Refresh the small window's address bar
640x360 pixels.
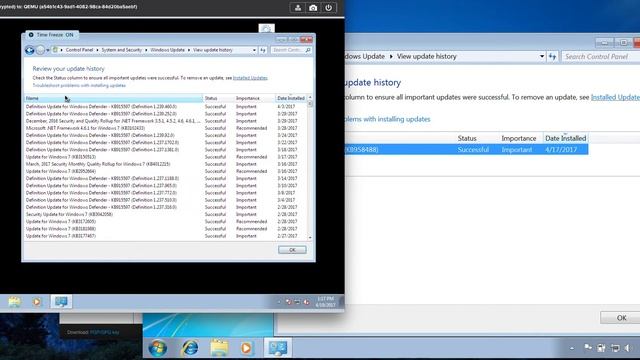263,50
